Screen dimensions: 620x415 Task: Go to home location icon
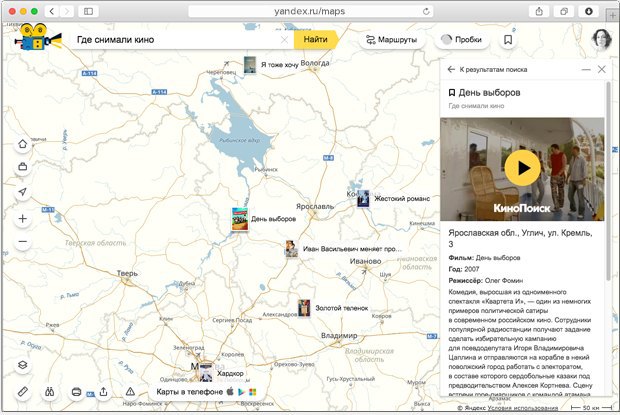pyautogui.click(x=23, y=144)
